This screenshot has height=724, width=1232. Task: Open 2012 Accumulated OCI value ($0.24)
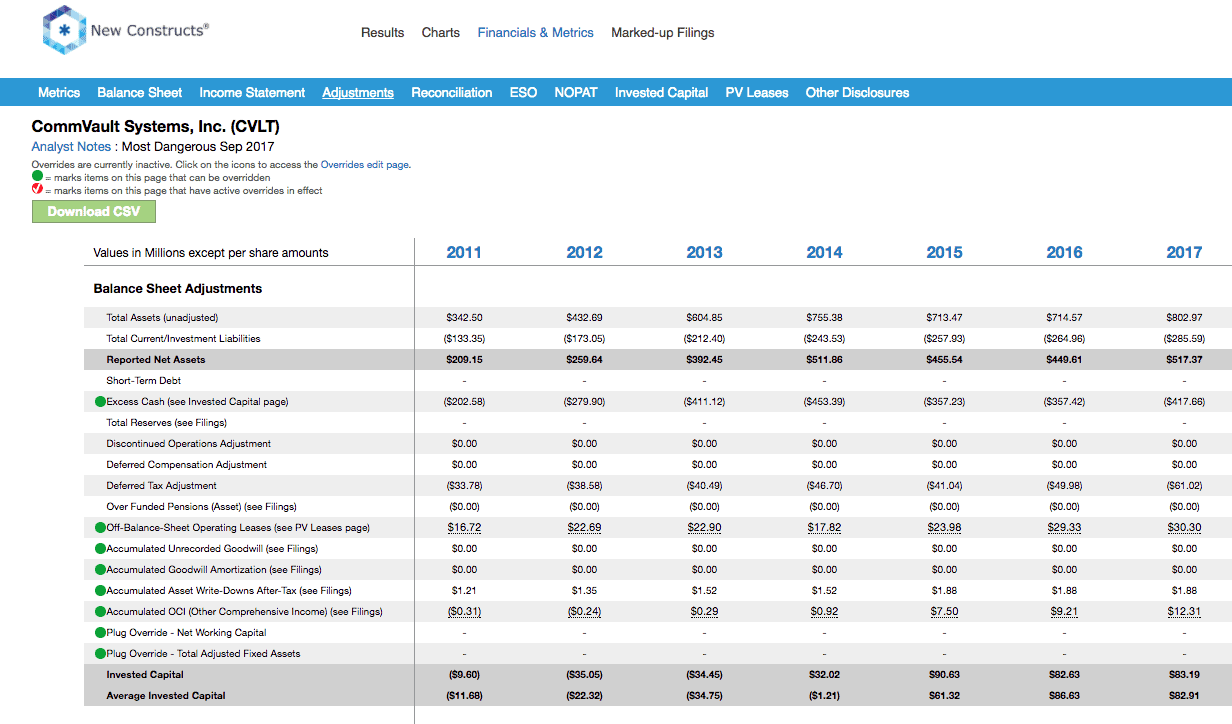click(x=585, y=612)
